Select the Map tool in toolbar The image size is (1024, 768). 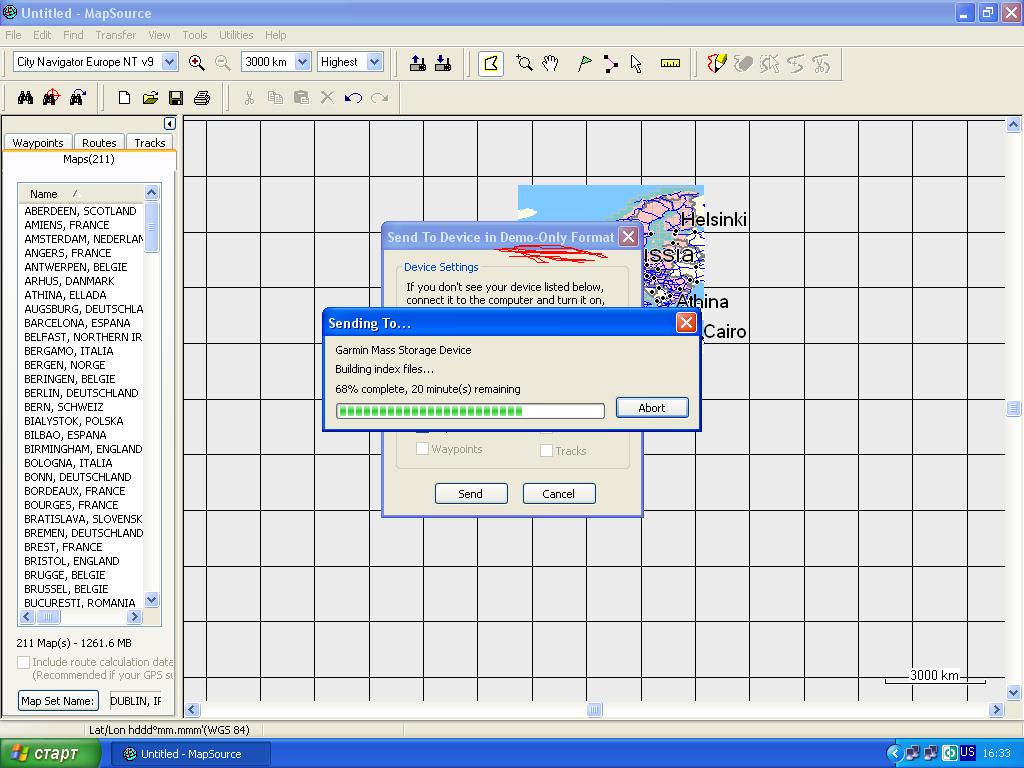tap(490, 63)
